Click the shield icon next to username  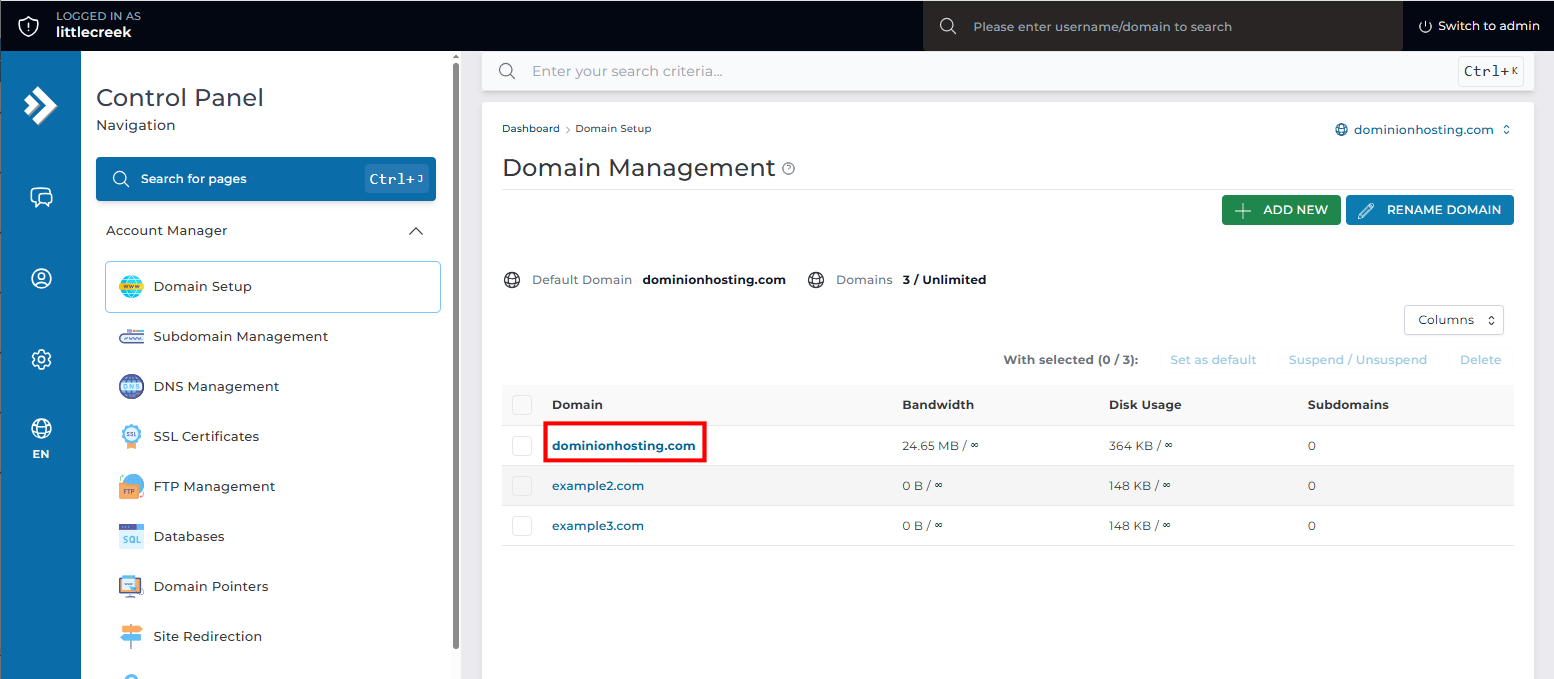[29, 25]
